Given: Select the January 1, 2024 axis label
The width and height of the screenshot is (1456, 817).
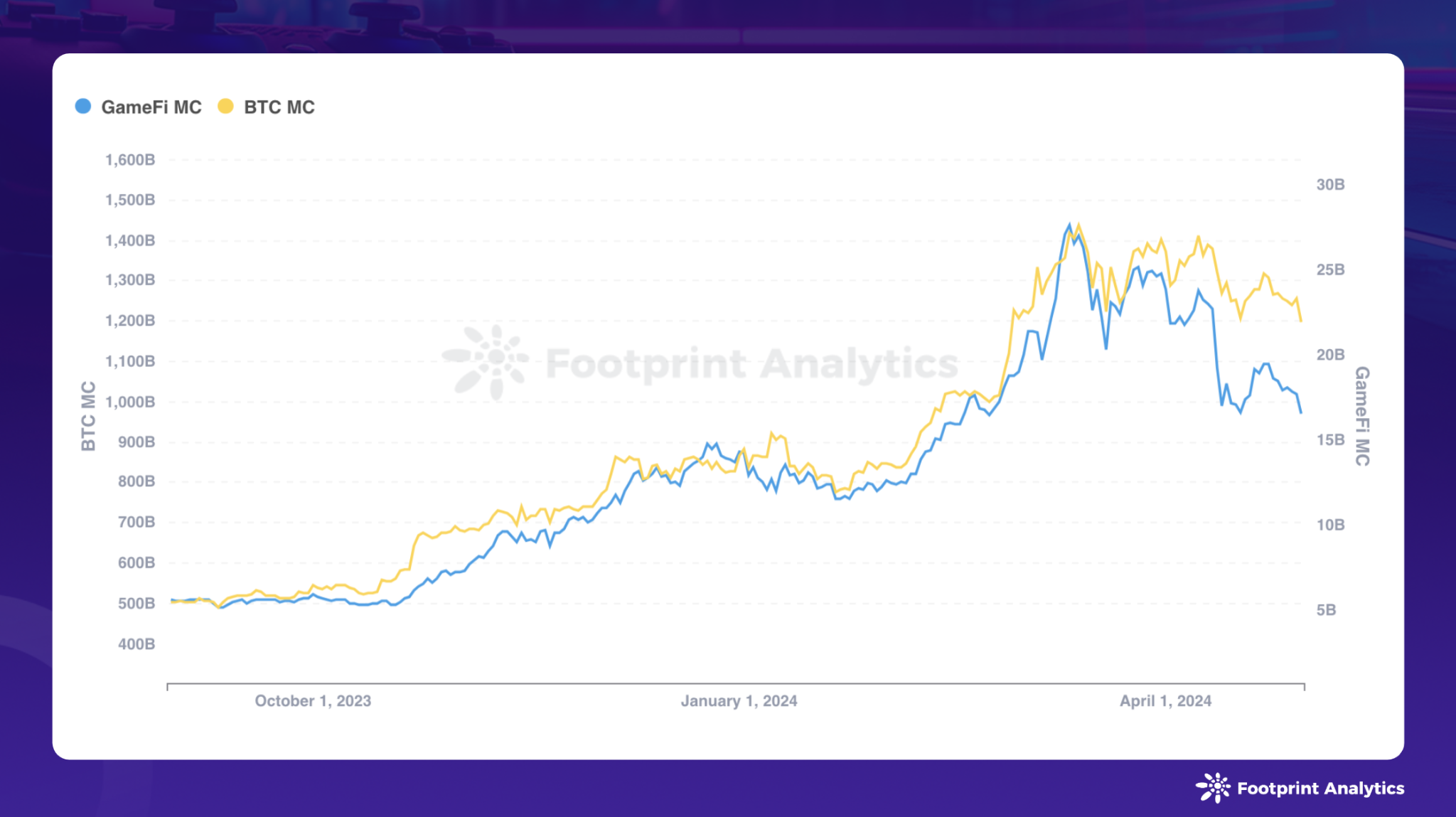Looking at the screenshot, I should [739, 701].
